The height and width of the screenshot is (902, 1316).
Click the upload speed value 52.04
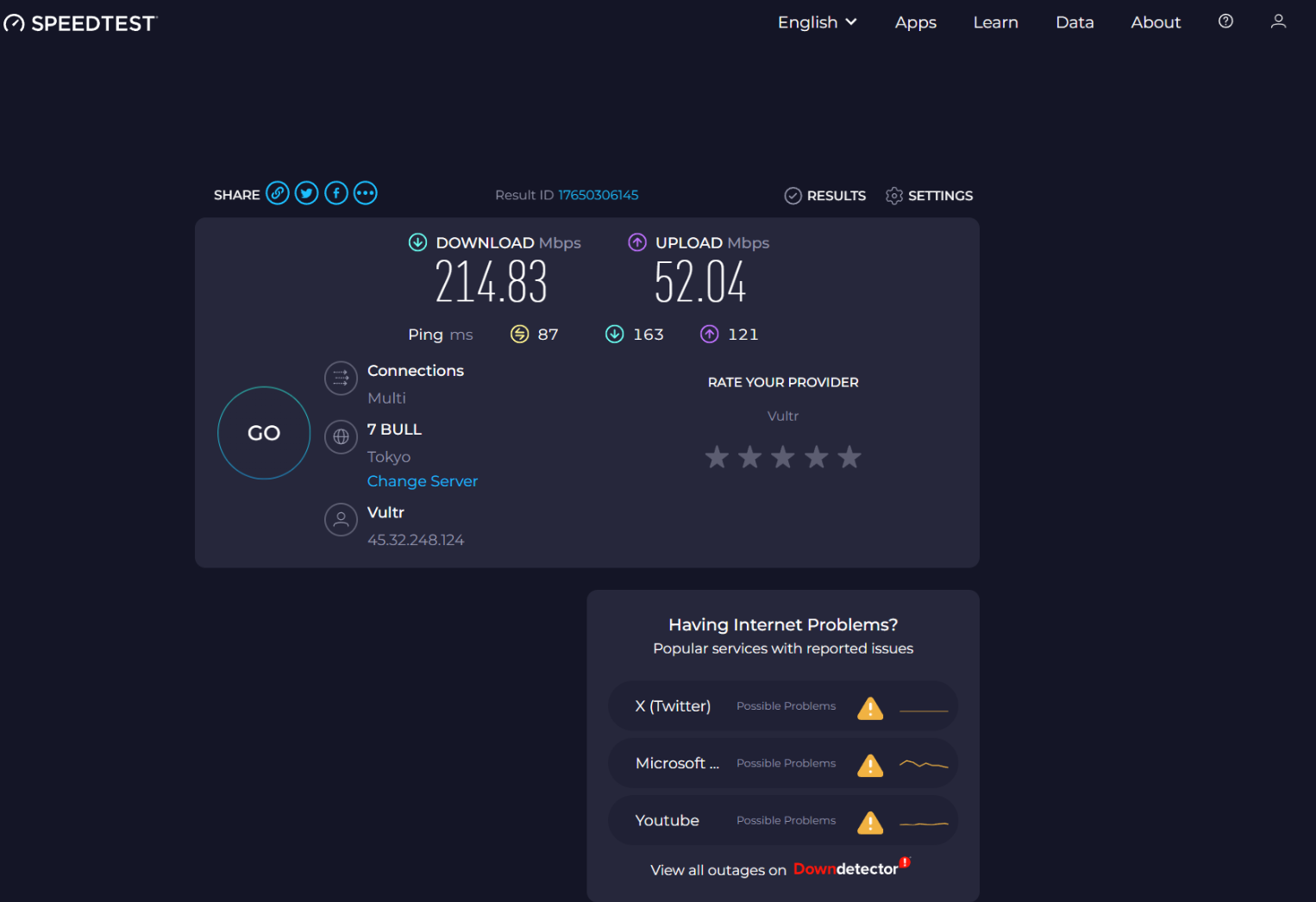(700, 282)
